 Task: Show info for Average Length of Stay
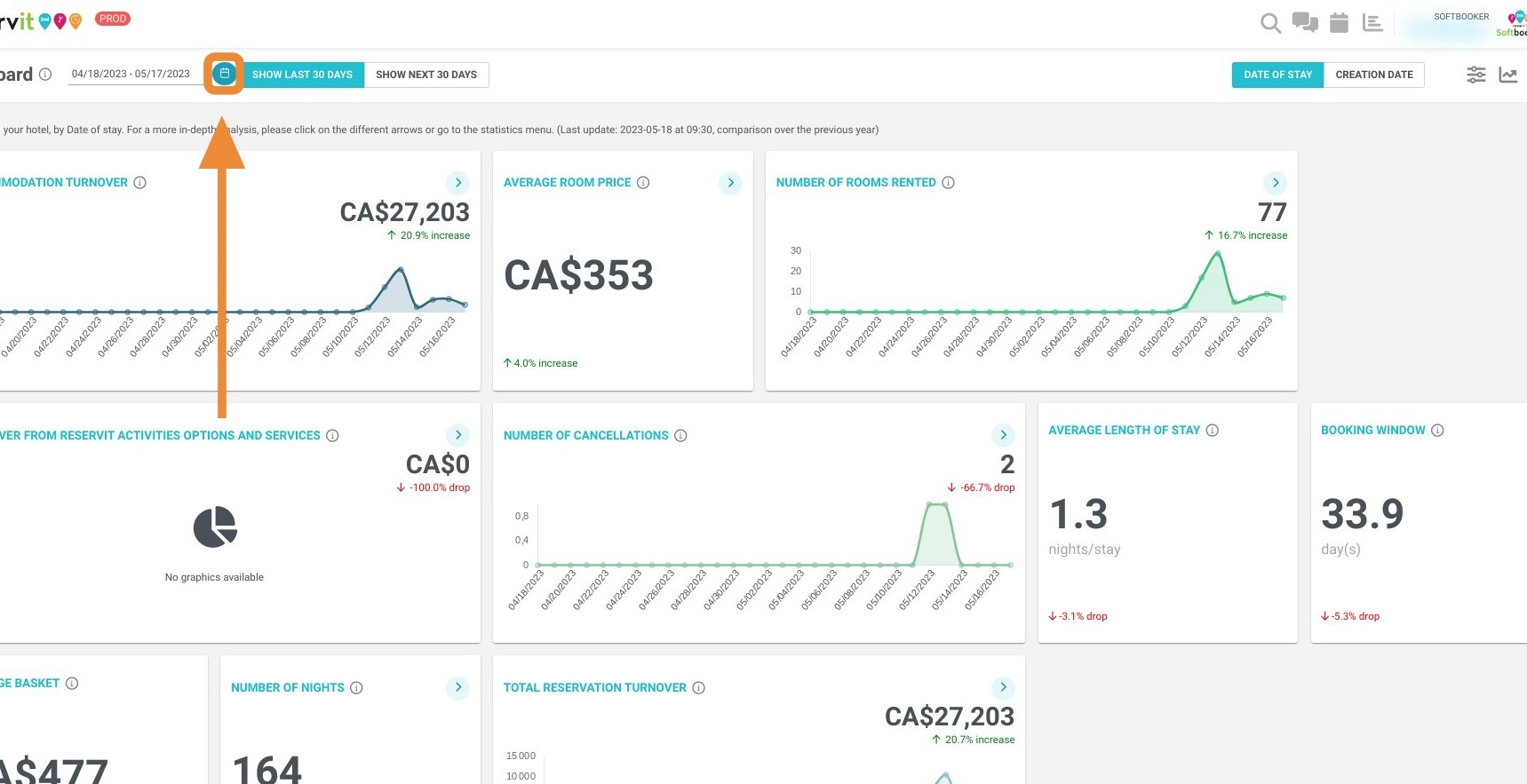coord(1212,430)
